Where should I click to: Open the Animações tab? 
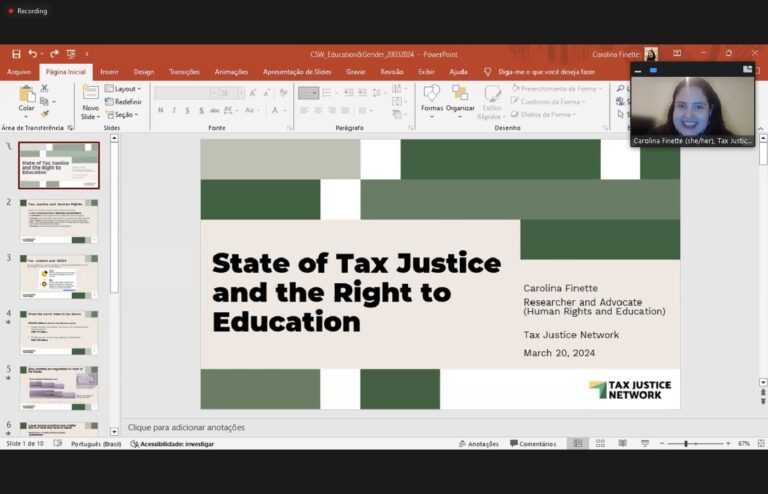click(231, 71)
